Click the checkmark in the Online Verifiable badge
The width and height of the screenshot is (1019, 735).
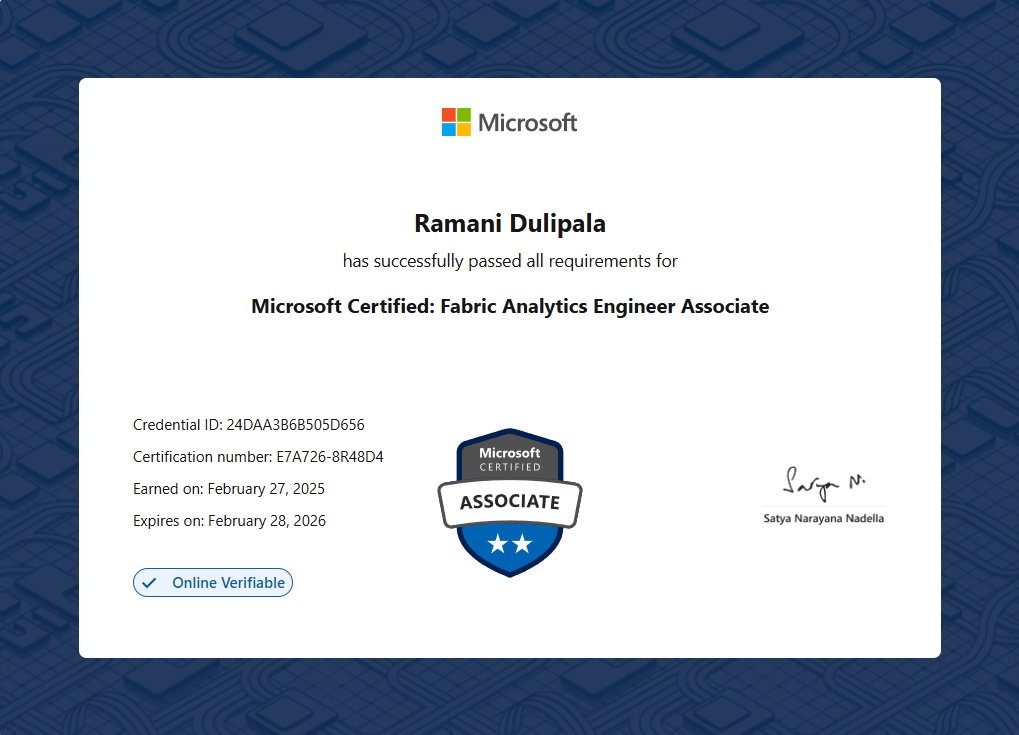click(x=149, y=583)
